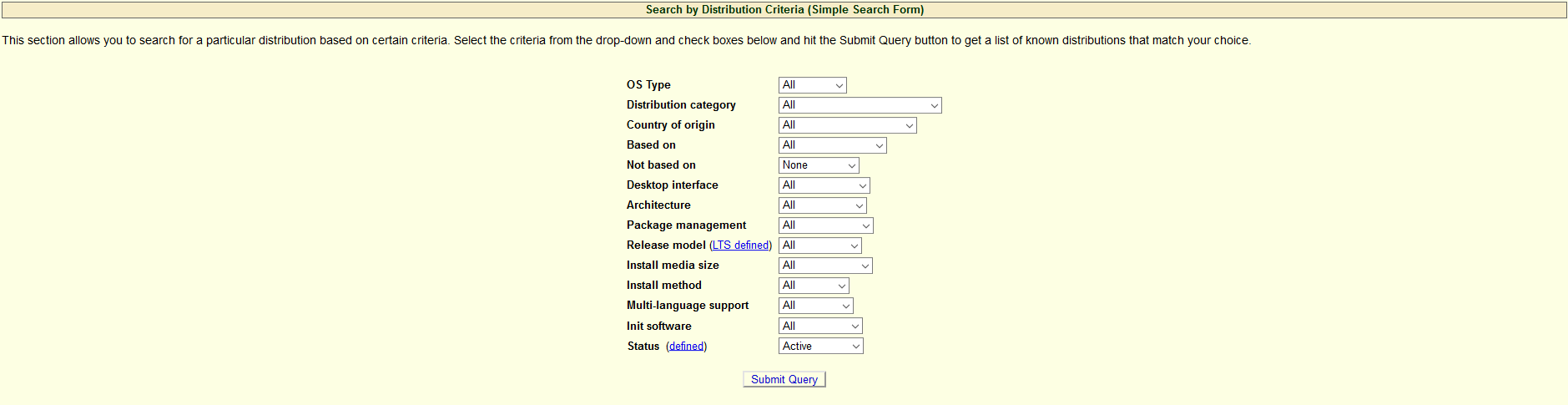
Task: Click the Distribution category label
Action: click(681, 105)
